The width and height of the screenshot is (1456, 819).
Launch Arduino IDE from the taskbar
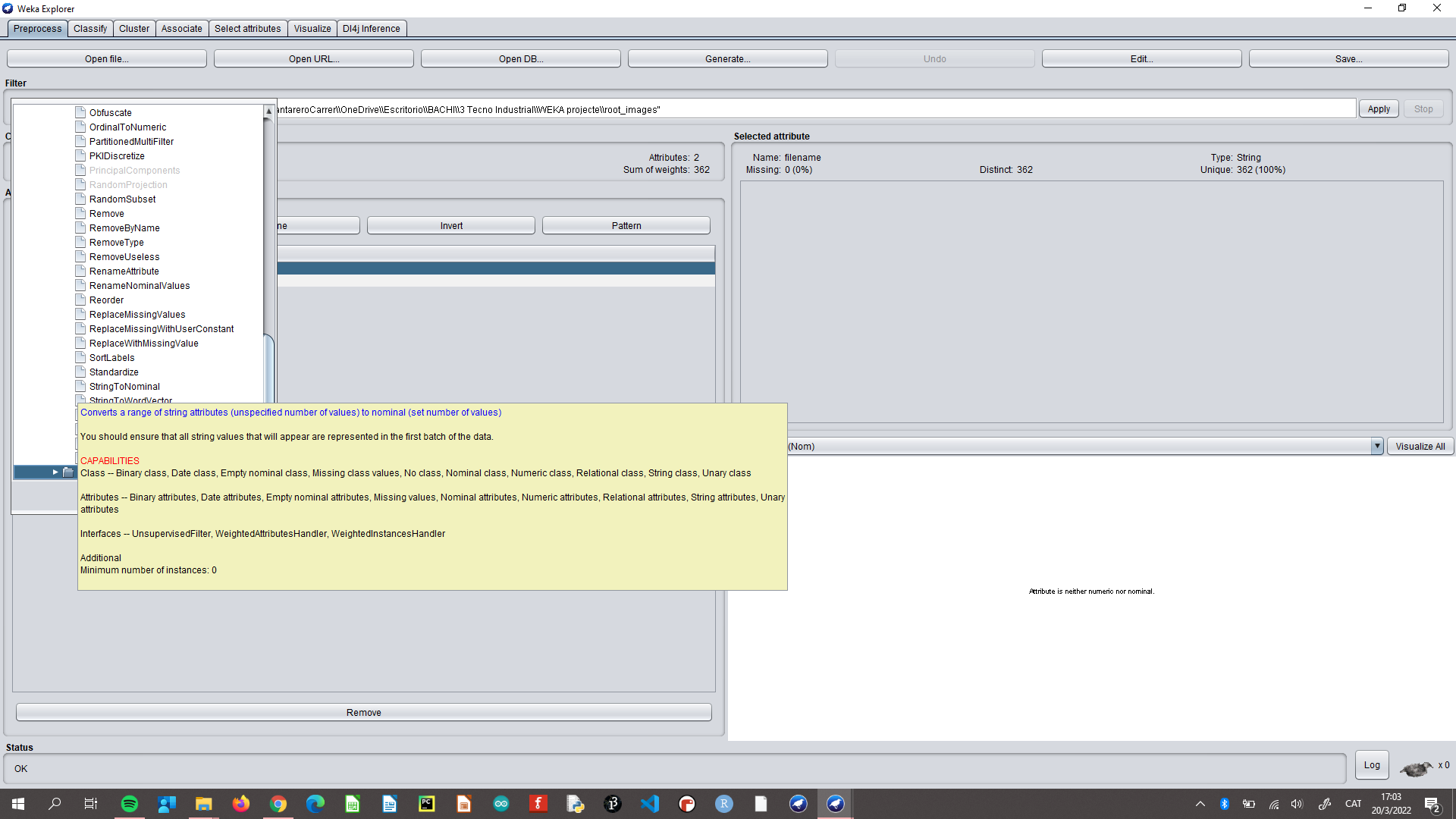coord(501,804)
